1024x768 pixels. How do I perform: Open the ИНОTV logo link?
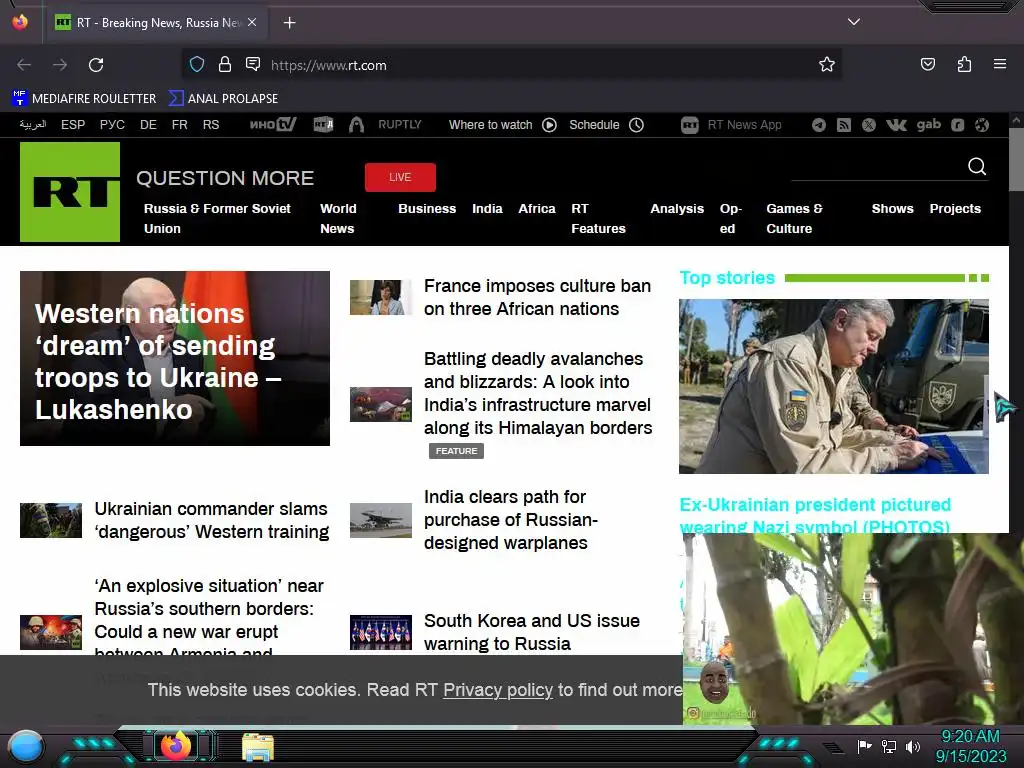tap(273, 124)
